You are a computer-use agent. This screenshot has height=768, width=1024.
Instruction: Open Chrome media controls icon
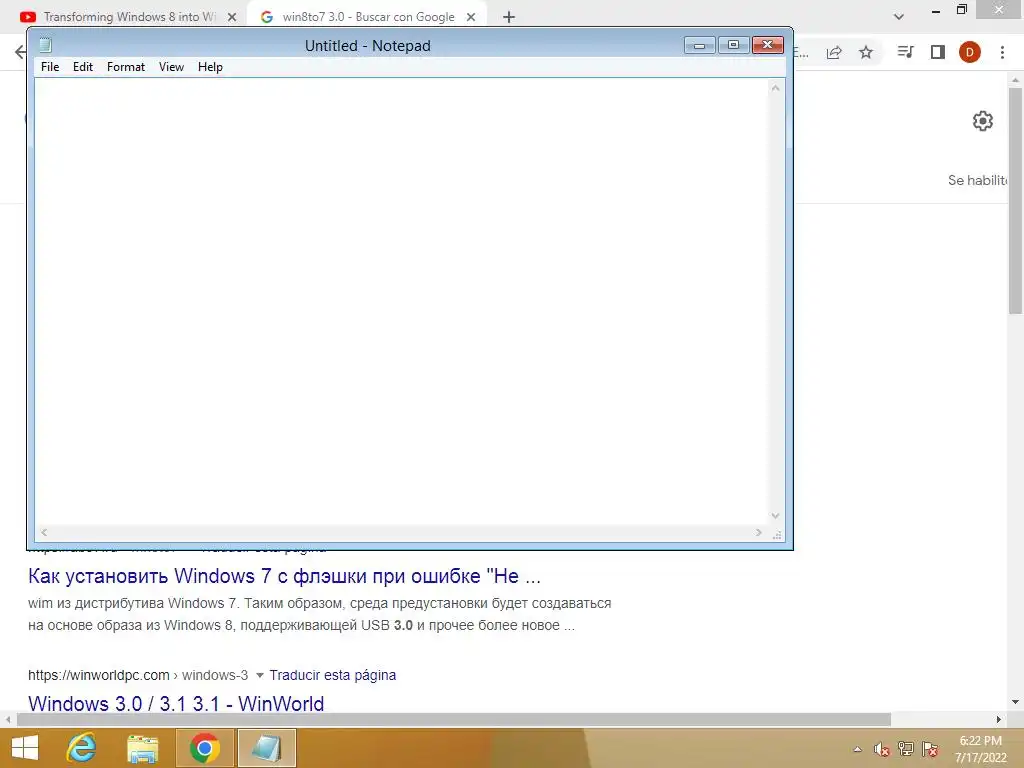click(905, 52)
